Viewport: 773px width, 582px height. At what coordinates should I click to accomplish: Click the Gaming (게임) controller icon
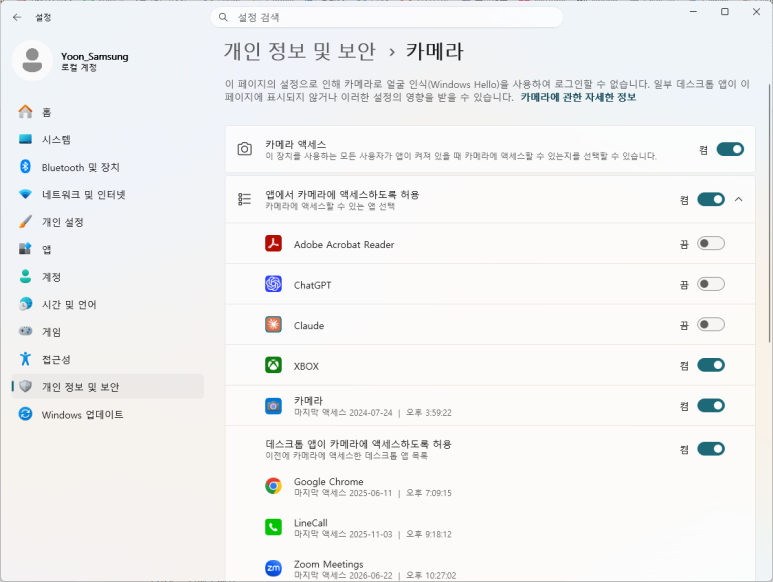[26, 331]
